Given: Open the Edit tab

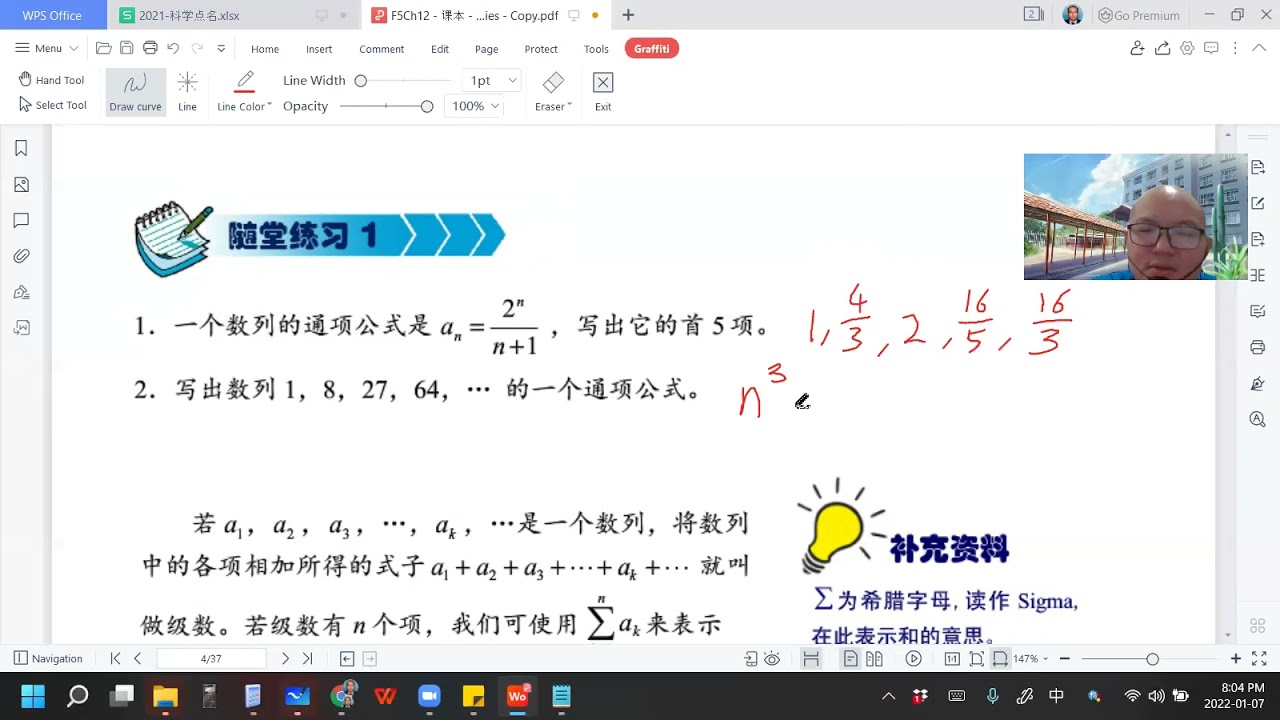Looking at the screenshot, I should pyautogui.click(x=440, y=49).
